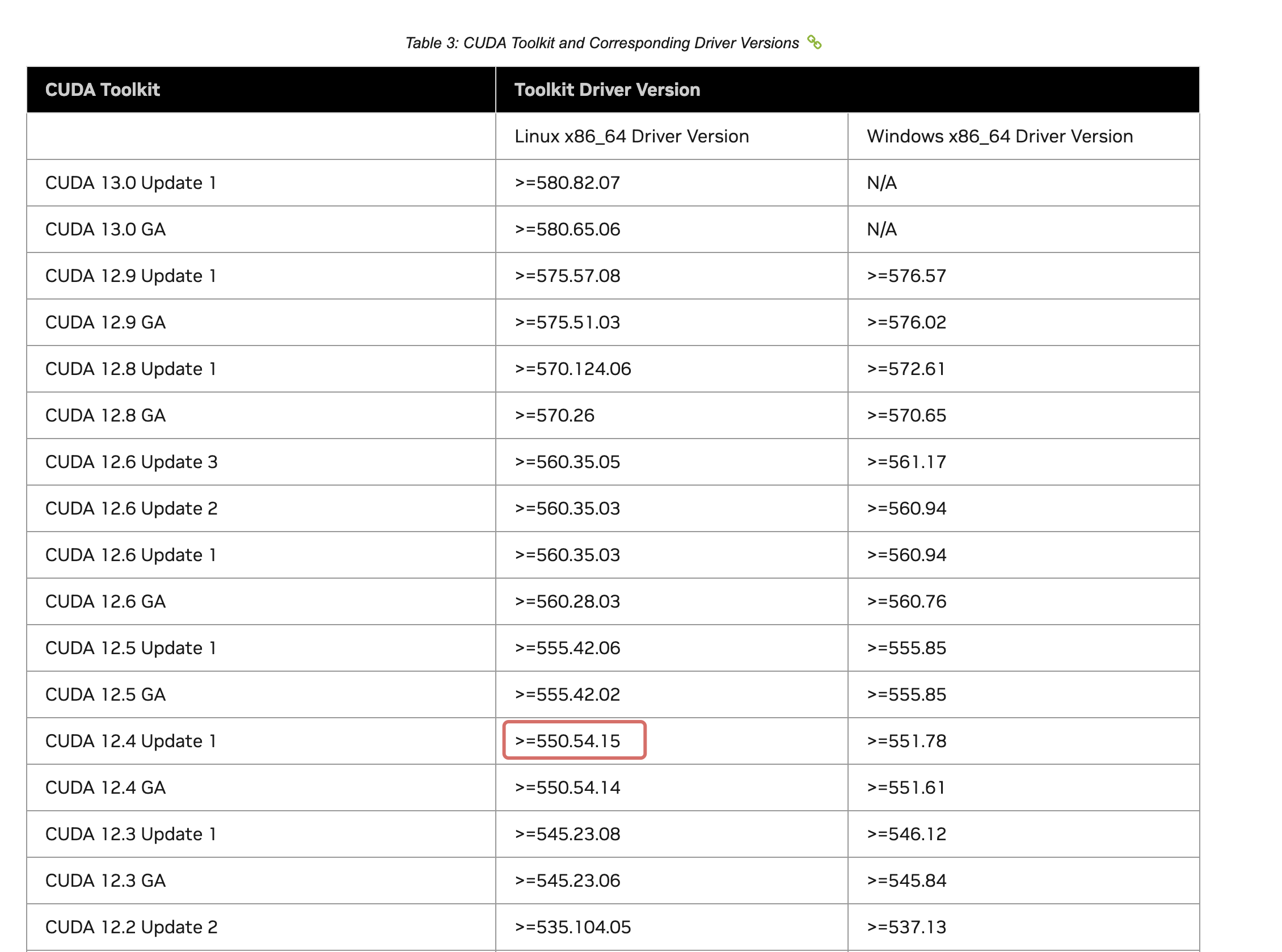Click the table caption text Table 3
1282x952 pixels.
click(601, 43)
